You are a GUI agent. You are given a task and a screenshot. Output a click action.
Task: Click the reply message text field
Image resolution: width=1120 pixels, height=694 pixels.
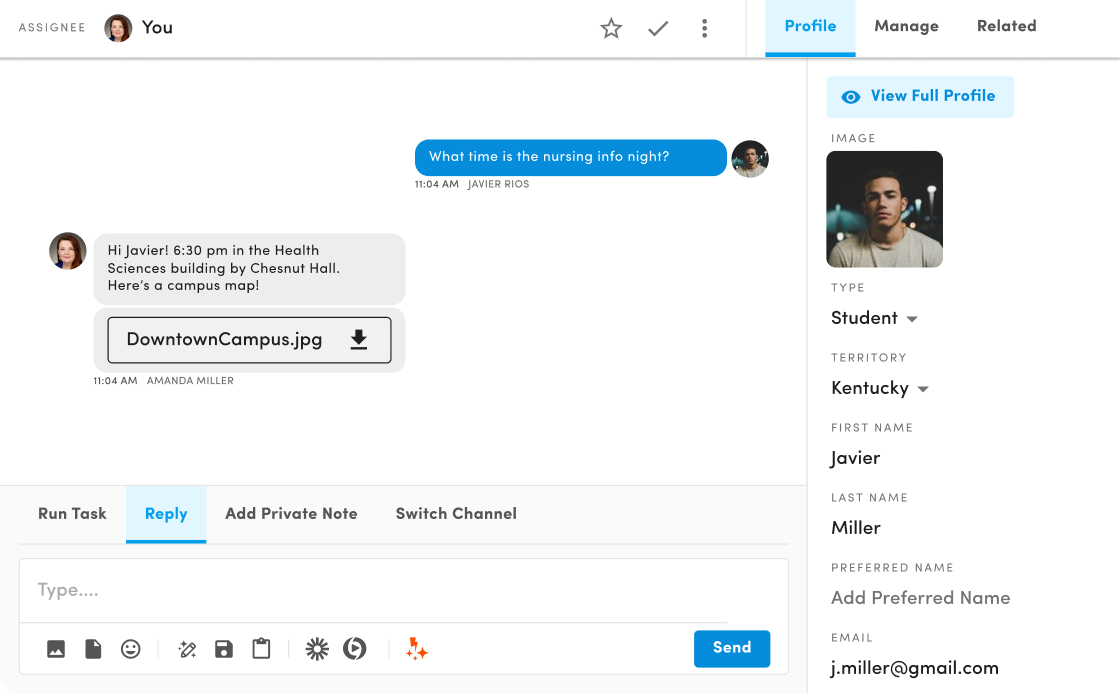400,590
